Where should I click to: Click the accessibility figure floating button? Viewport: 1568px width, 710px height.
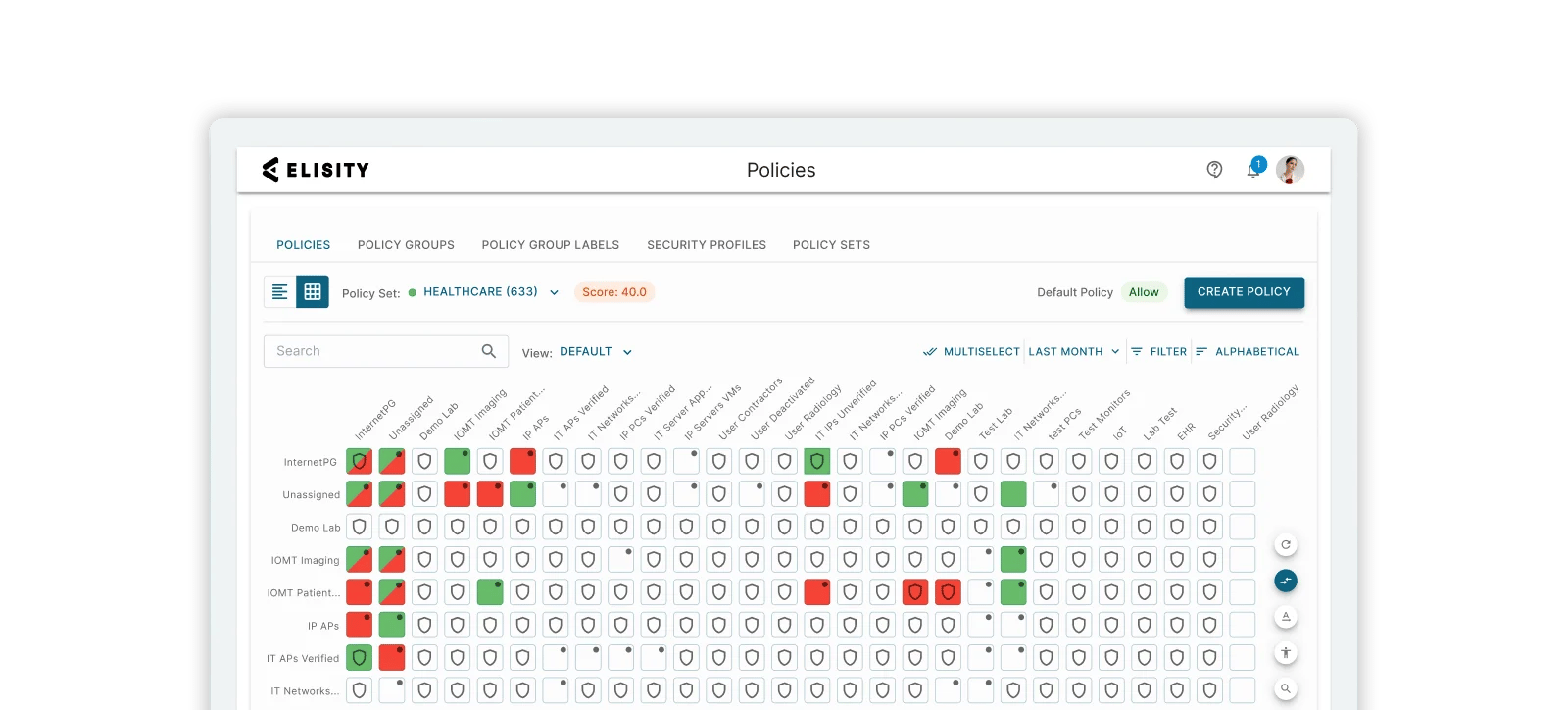click(x=1286, y=652)
